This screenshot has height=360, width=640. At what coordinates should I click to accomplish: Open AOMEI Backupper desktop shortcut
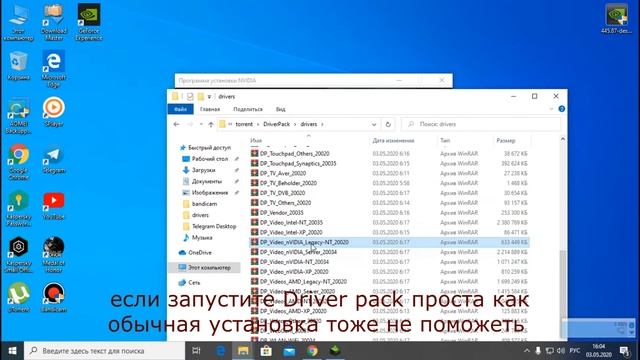tap(18, 116)
